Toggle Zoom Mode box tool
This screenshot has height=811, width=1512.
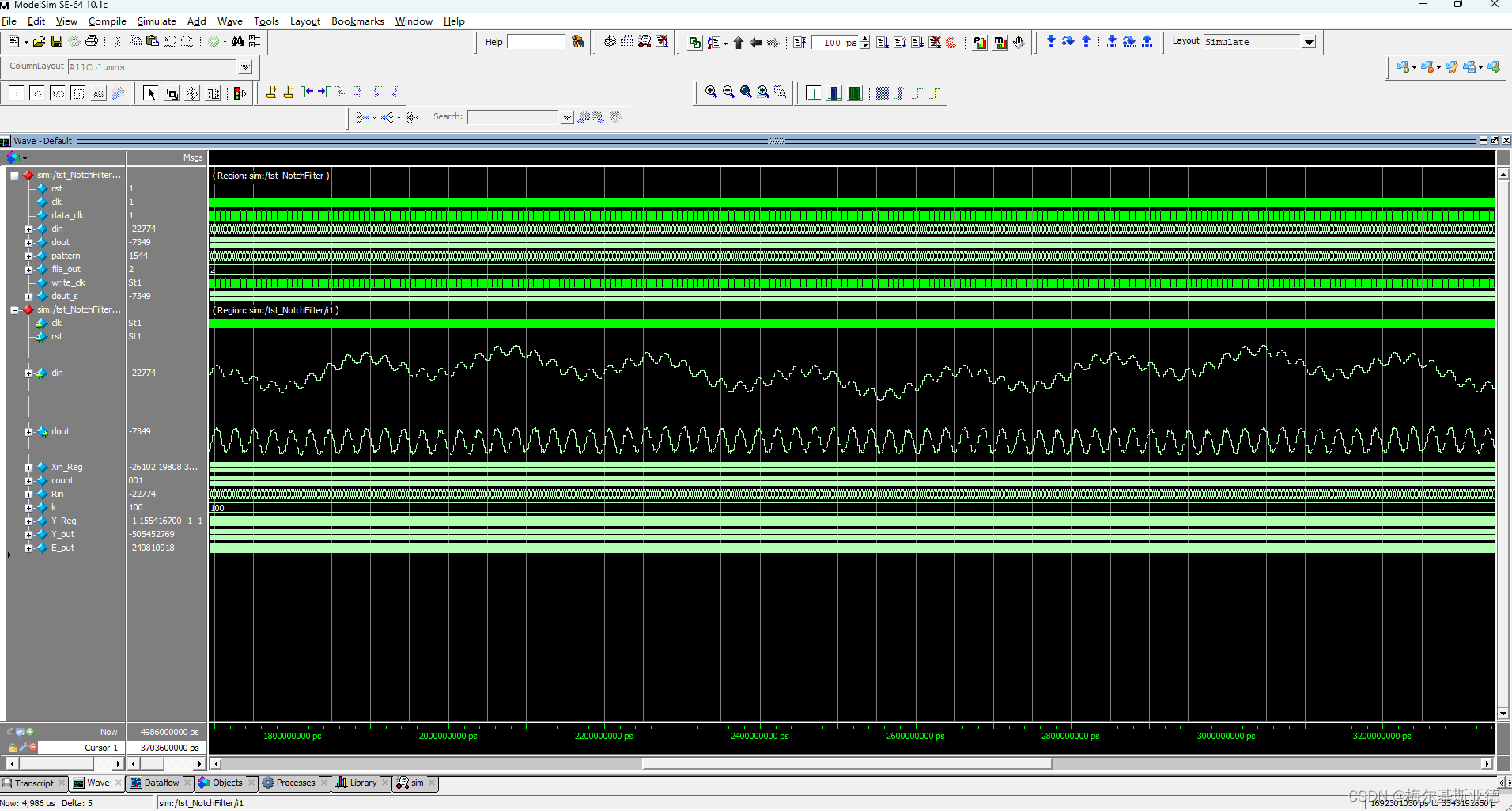tap(172, 93)
